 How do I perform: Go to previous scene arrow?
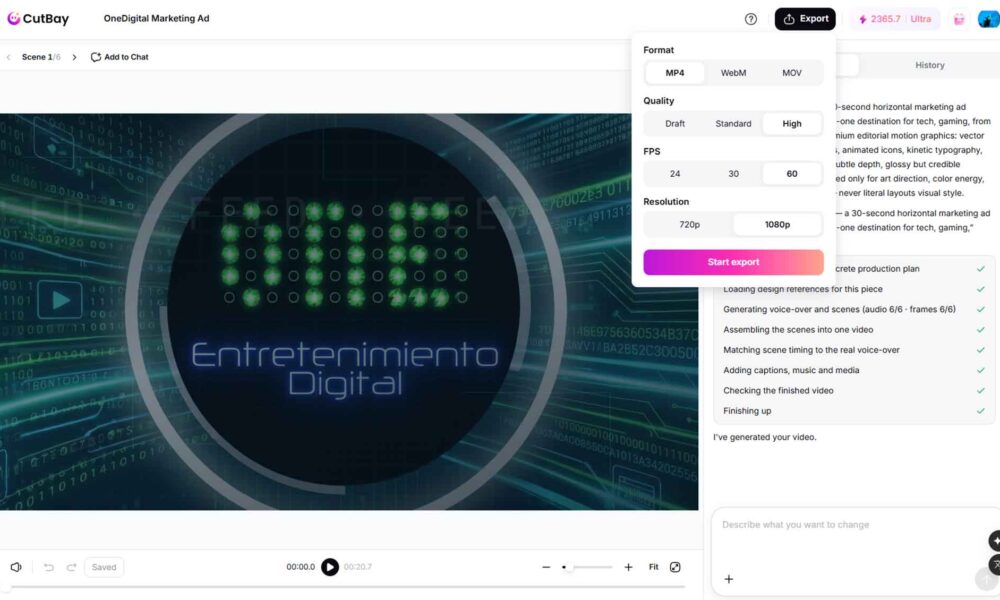coord(8,57)
